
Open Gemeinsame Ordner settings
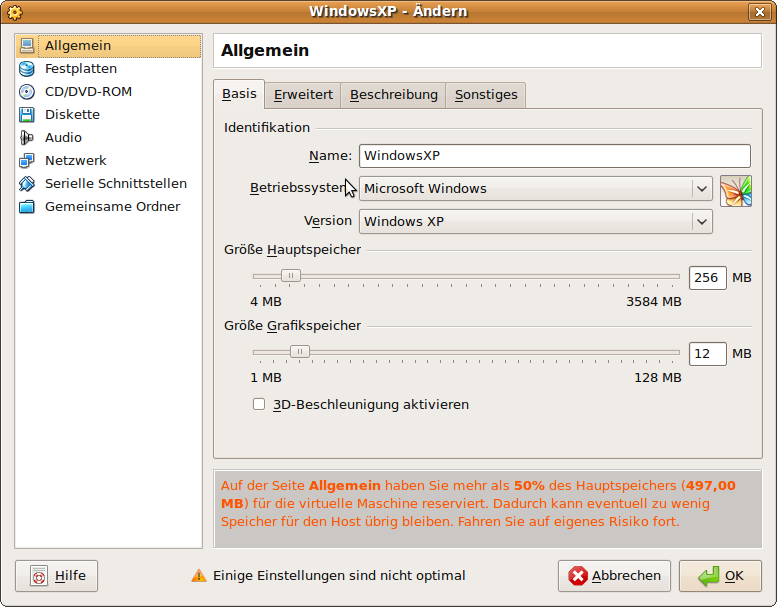coord(109,207)
